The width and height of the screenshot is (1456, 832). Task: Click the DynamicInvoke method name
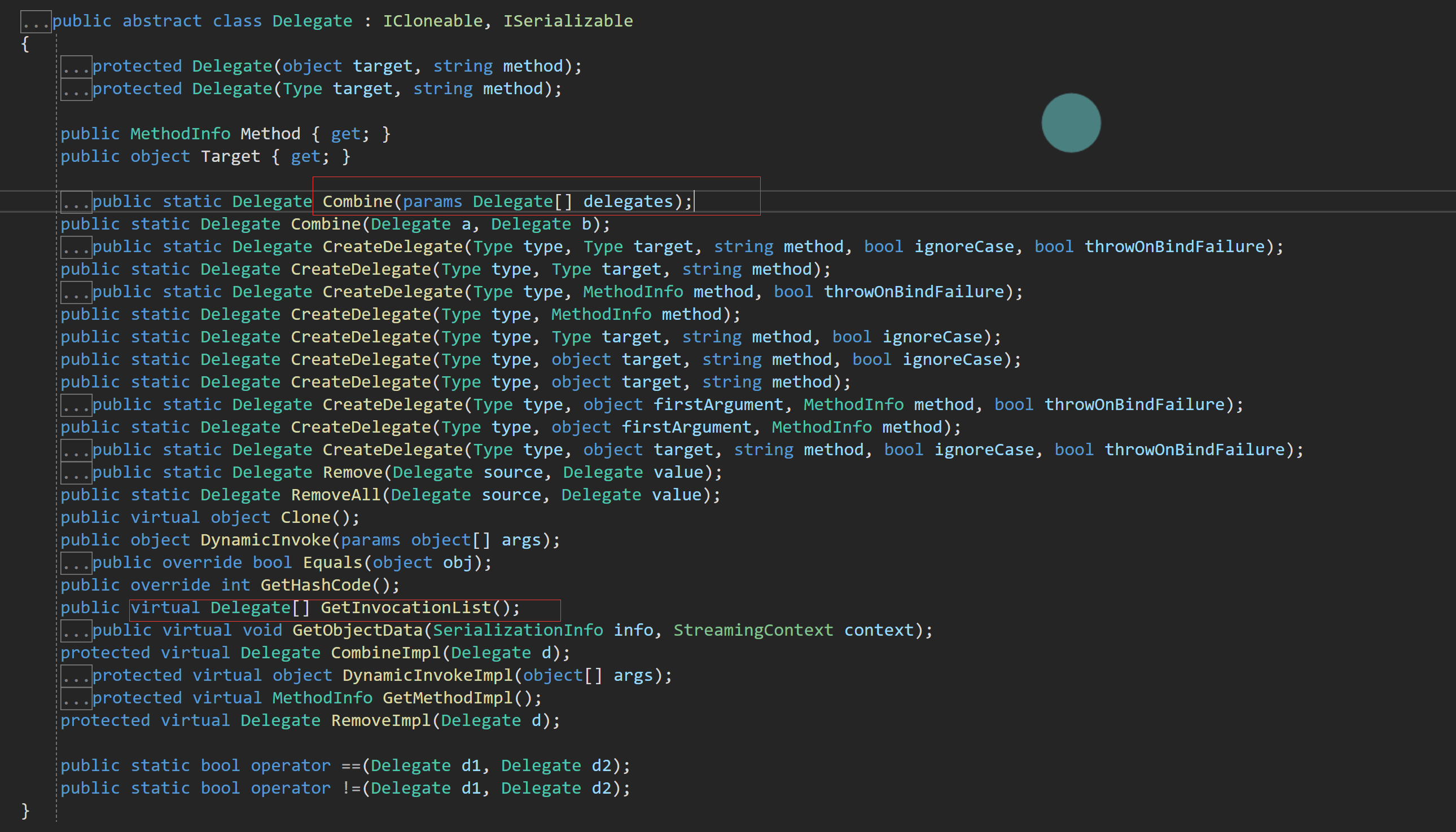coord(266,540)
